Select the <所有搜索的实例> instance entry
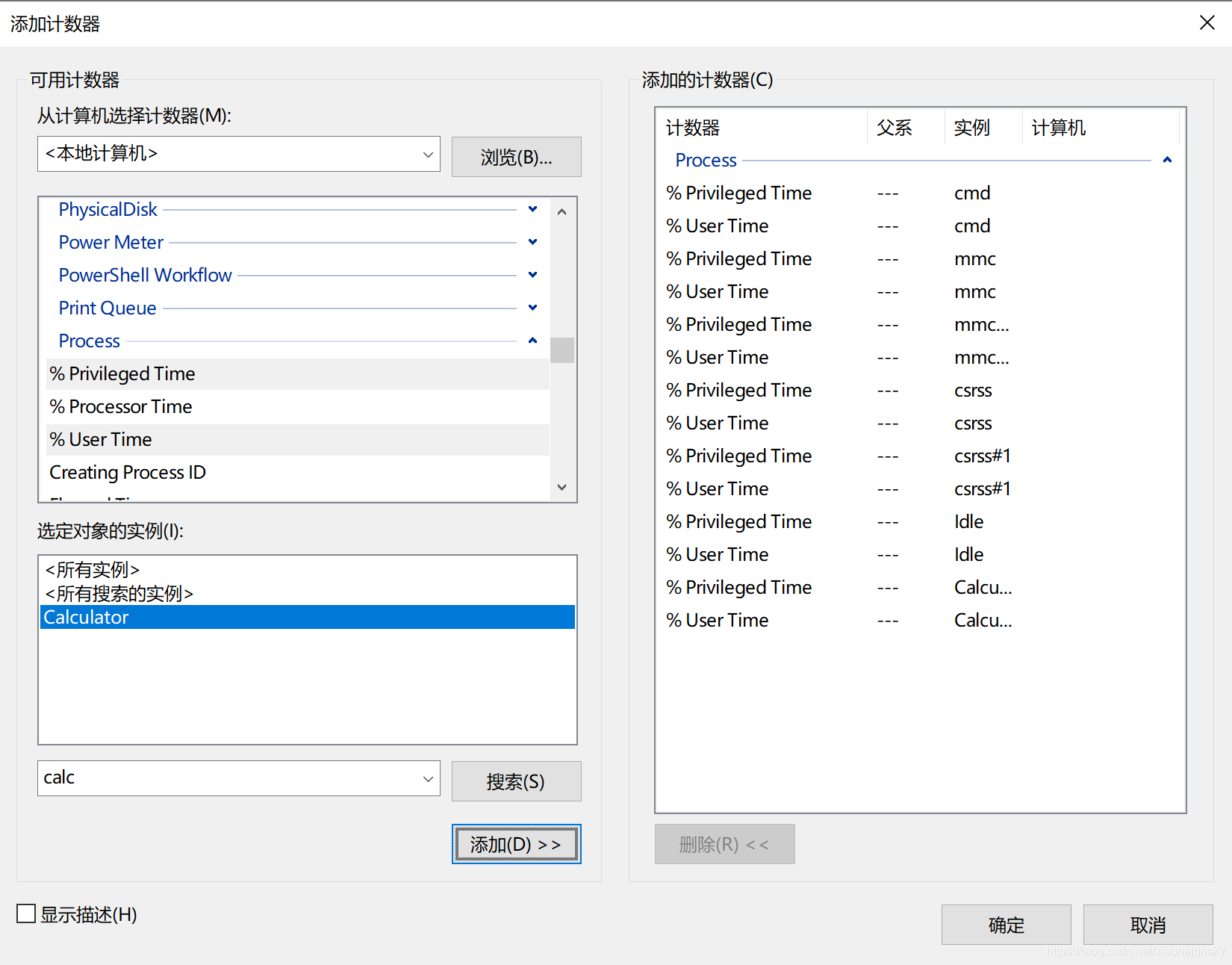 pyautogui.click(x=307, y=594)
